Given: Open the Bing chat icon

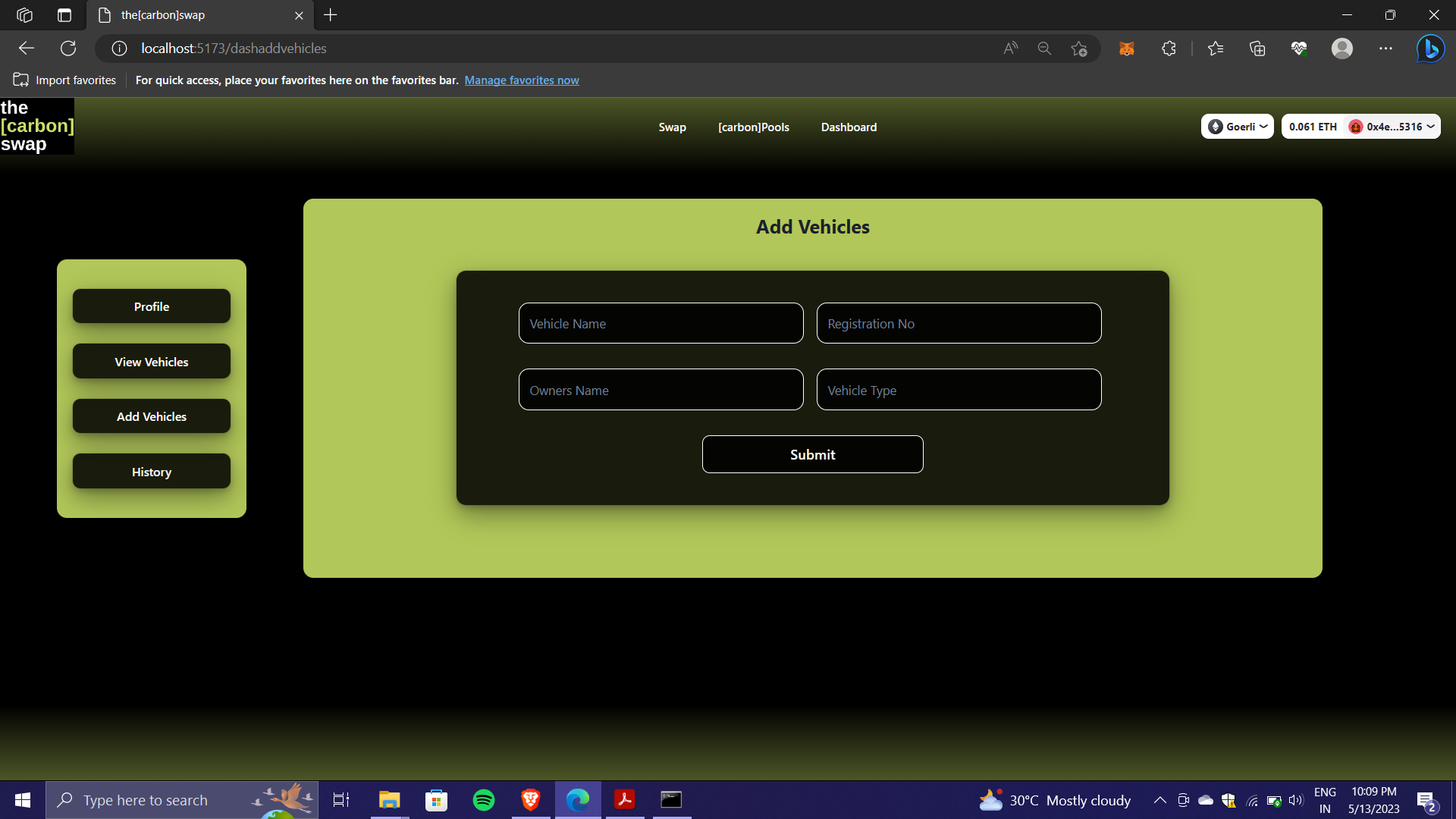Looking at the screenshot, I should point(1430,48).
